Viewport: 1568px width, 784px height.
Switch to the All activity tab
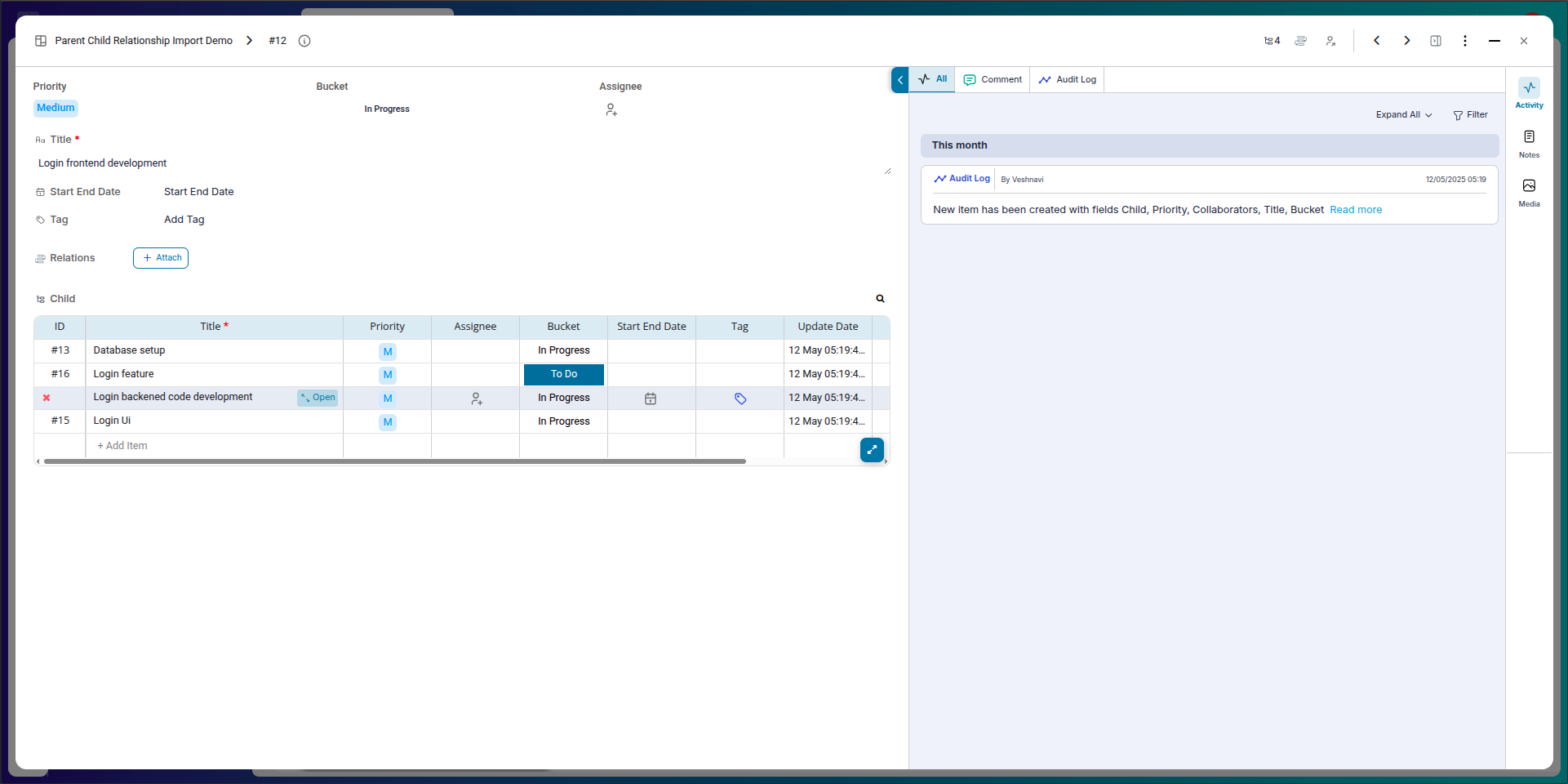(x=932, y=79)
